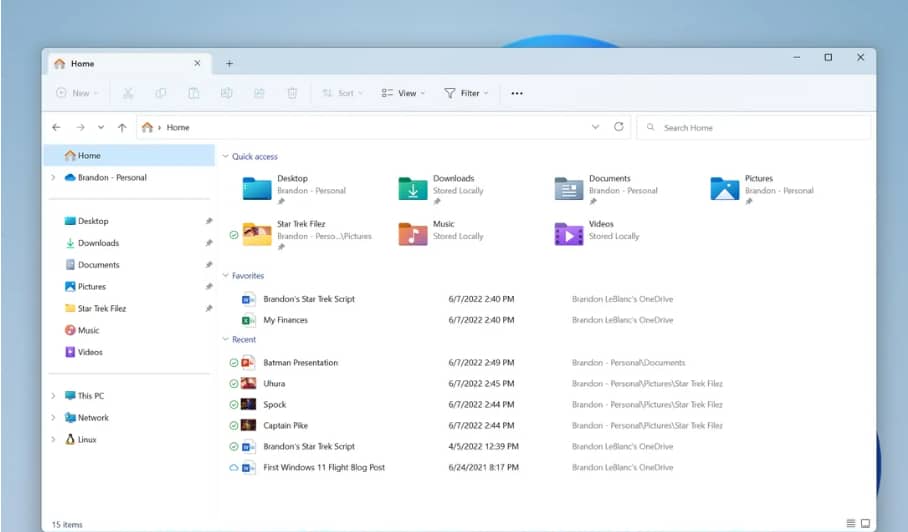Screen dimensions: 908x532
Task: Switch to large thumbnails view icon
Action: click(865, 523)
